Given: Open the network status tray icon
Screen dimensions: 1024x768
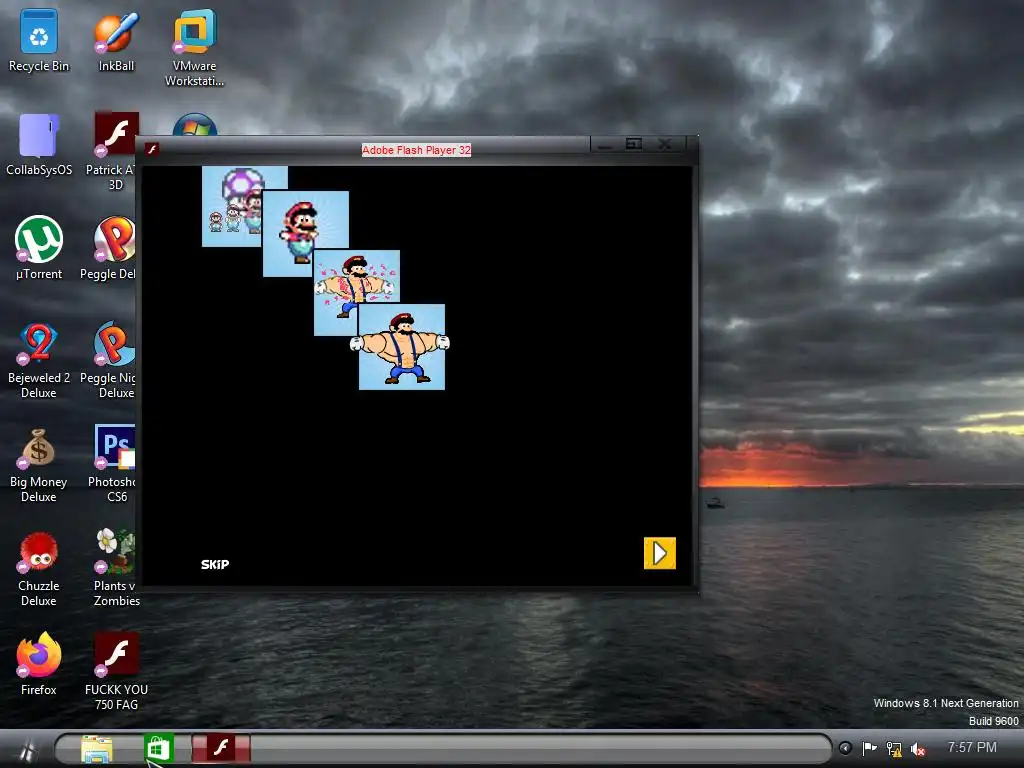Looking at the screenshot, I should (x=894, y=749).
